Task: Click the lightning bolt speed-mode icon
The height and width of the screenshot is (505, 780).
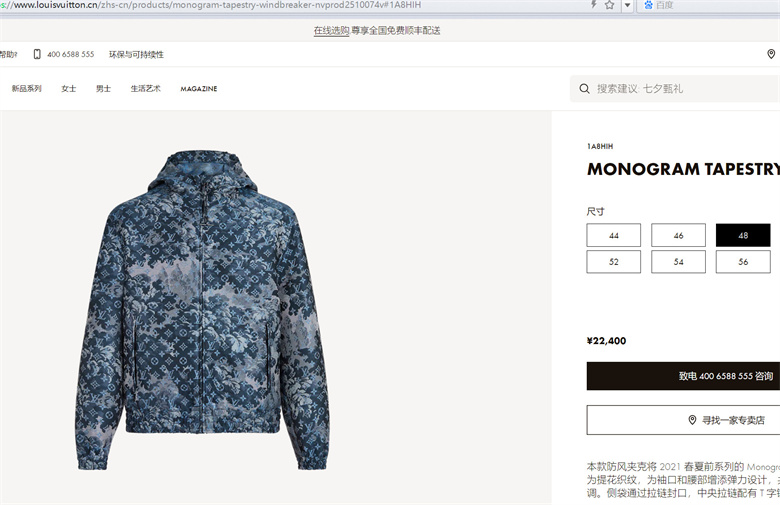Action: 593,4
